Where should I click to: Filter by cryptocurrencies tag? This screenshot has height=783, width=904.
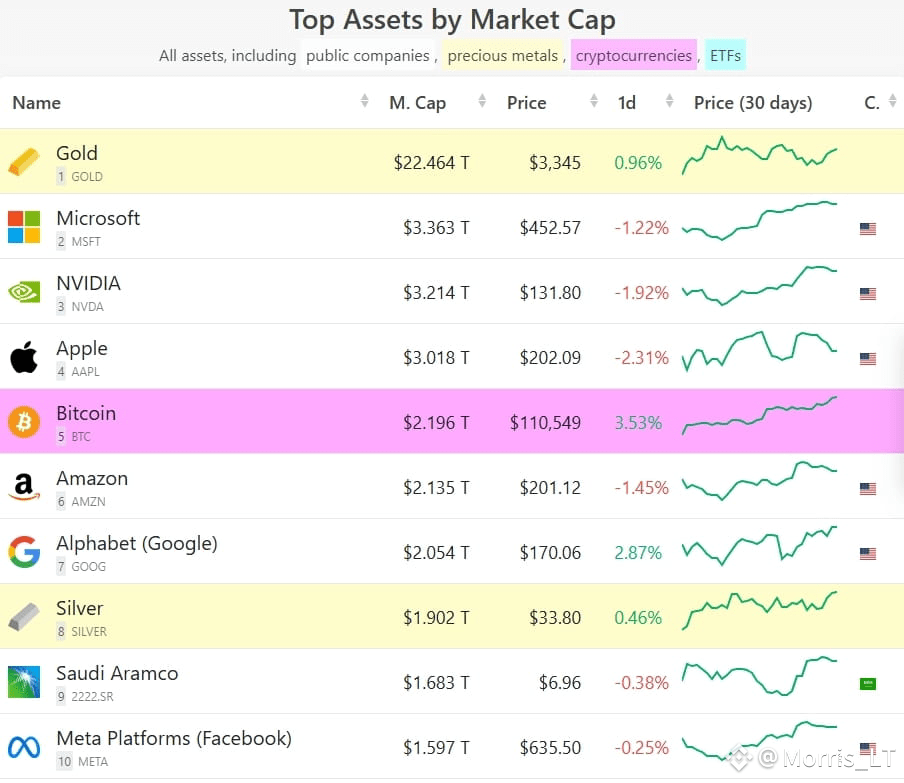click(634, 55)
